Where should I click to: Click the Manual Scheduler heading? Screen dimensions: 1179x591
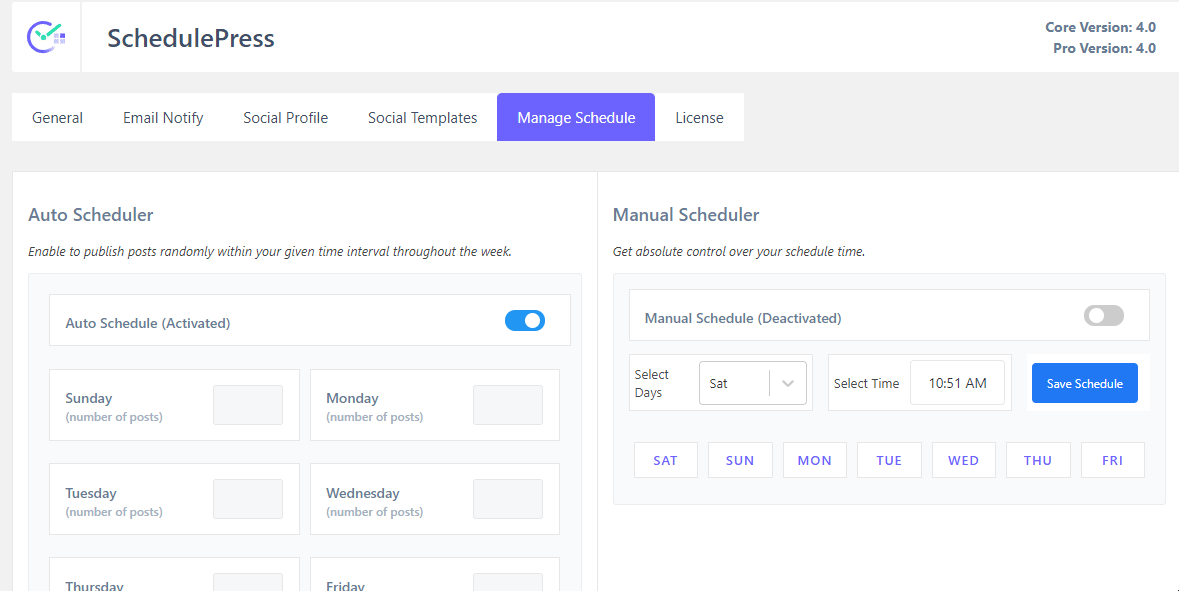point(686,215)
